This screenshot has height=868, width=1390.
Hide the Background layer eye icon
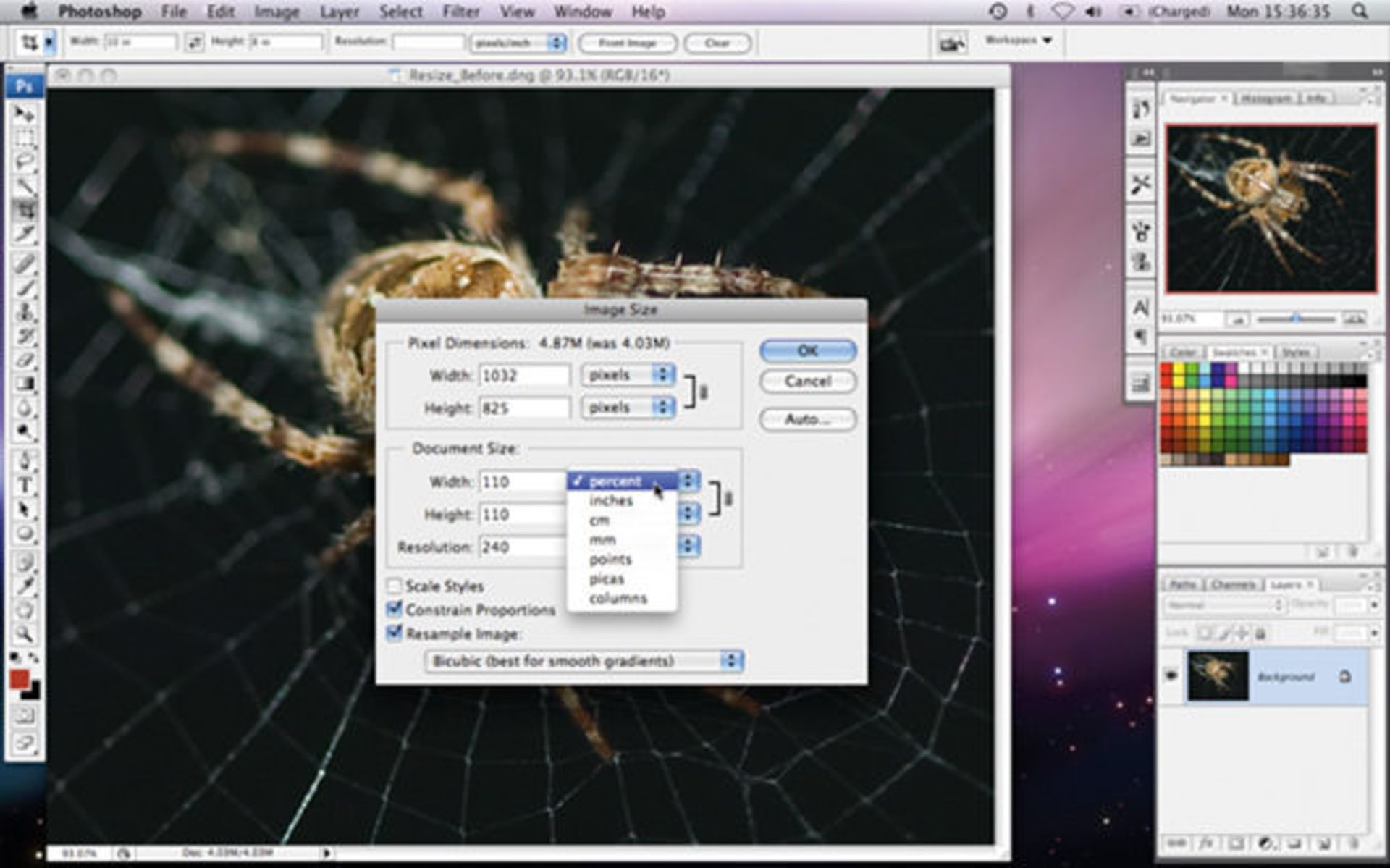click(1172, 676)
